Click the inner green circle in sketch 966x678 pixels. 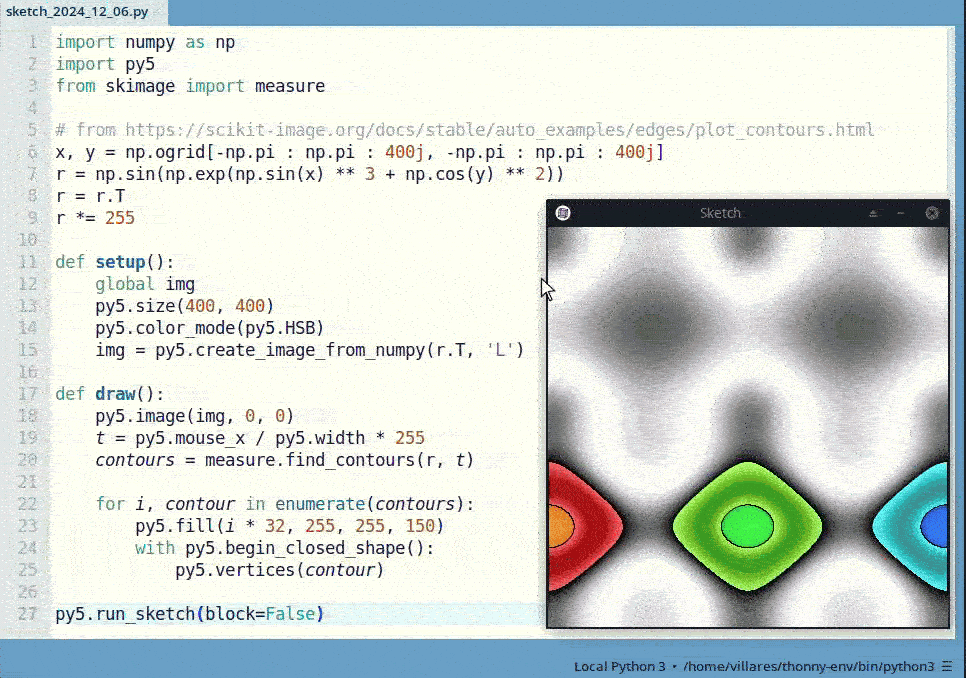(748, 526)
